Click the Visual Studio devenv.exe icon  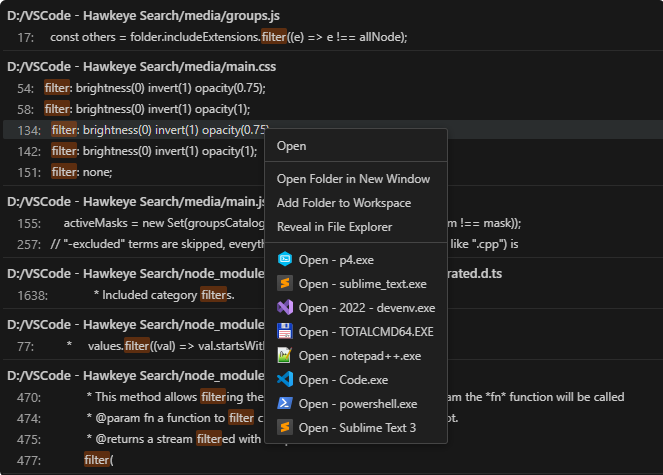coord(285,308)
